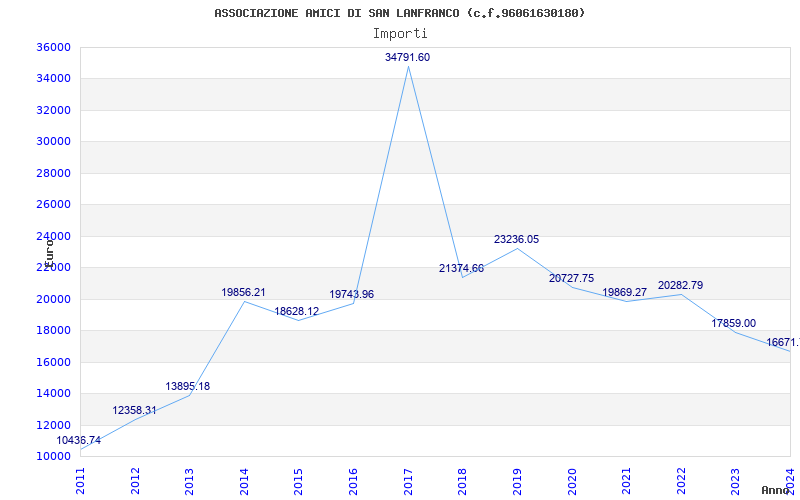Click the y-axis value 24000
This screenshot has height=500, width=800.
click(x=54, y=236)
